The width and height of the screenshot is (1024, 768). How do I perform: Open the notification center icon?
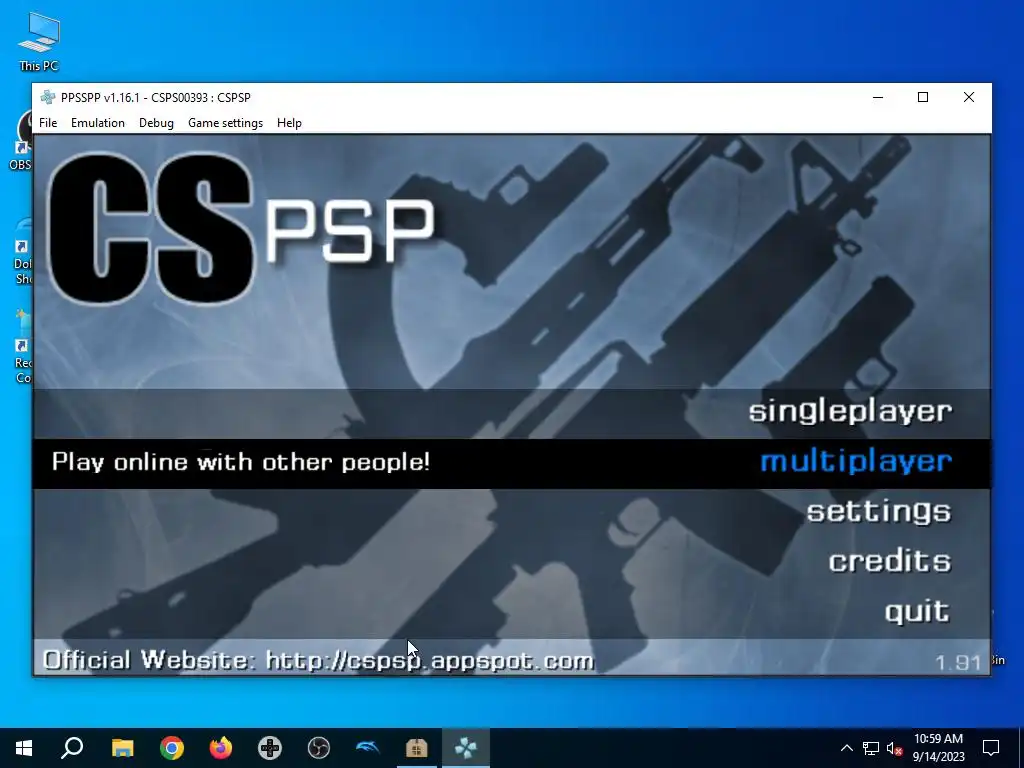pos(991,748)
